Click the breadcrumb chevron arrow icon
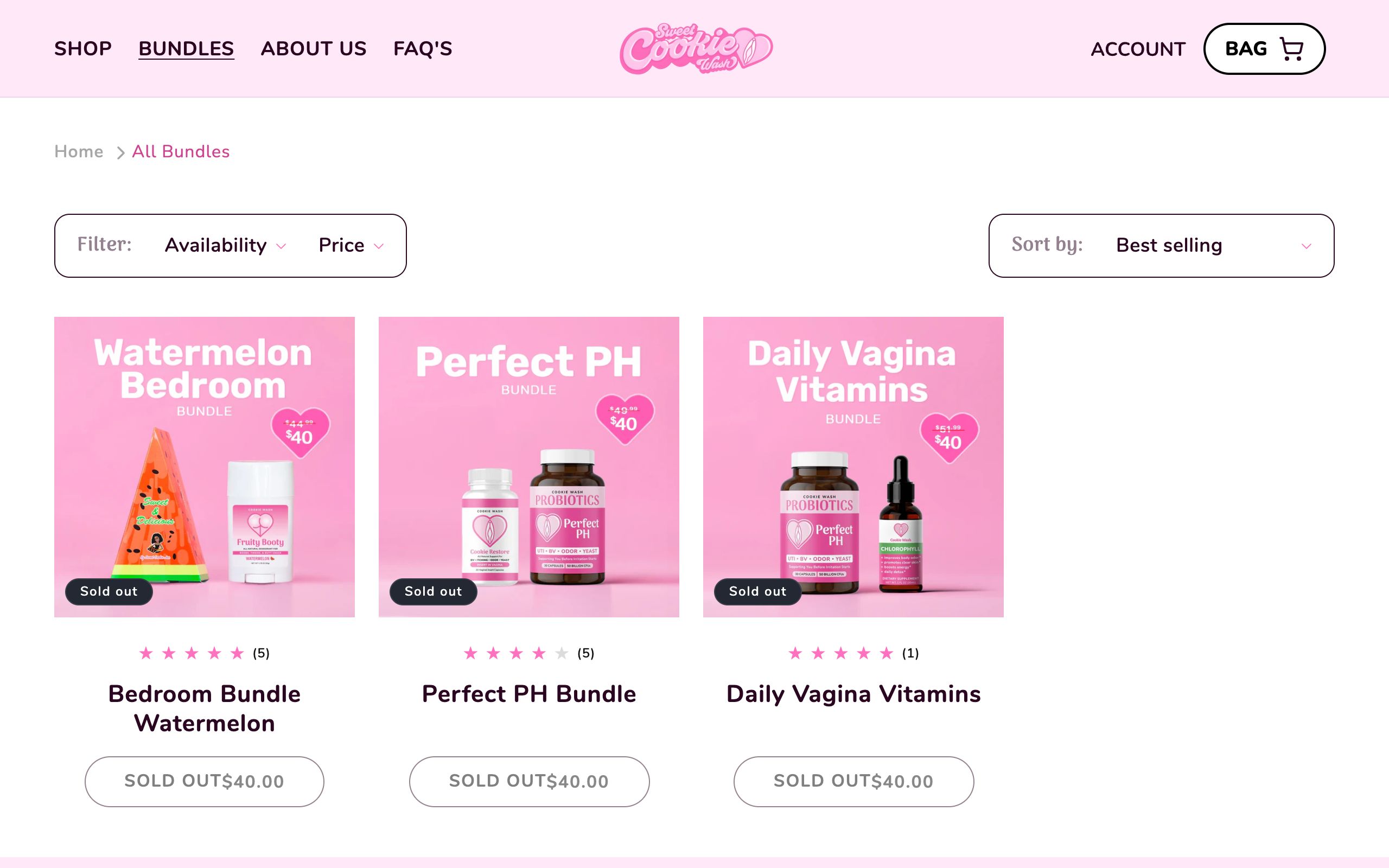1389x868 pixels. click(120, 152)
